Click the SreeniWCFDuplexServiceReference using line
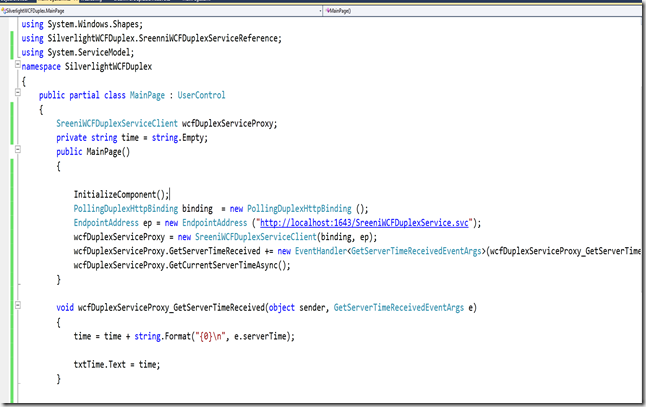Screen dimensions: 646x407 tap(152, 38)
